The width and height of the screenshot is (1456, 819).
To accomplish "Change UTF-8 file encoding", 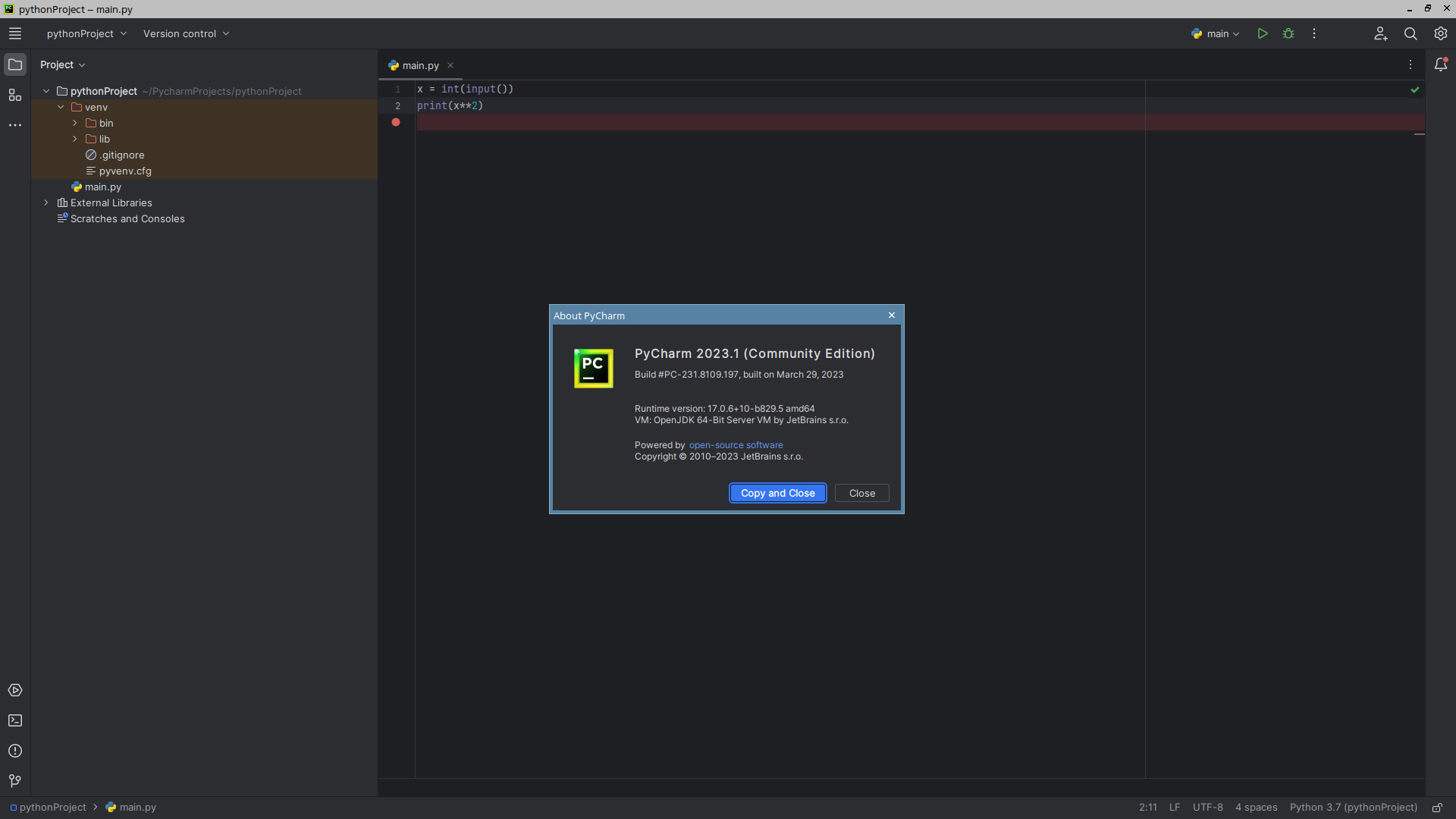I will [1208, 808].
